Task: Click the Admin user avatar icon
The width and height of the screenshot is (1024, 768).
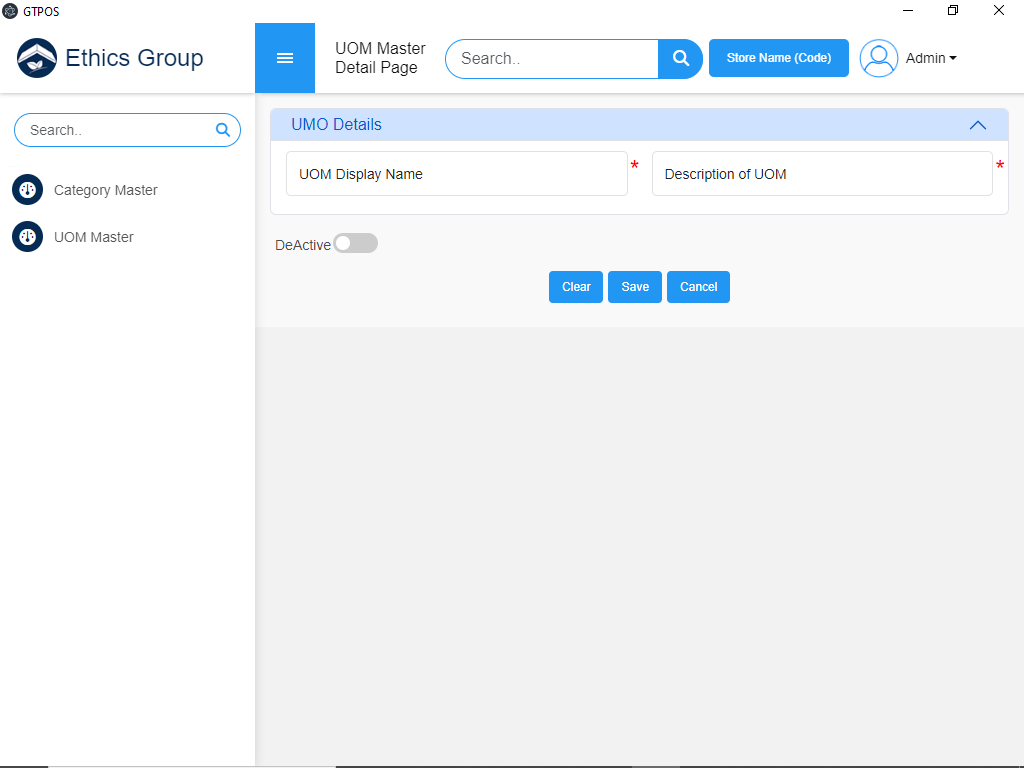Action: click(x=879, y=58)
